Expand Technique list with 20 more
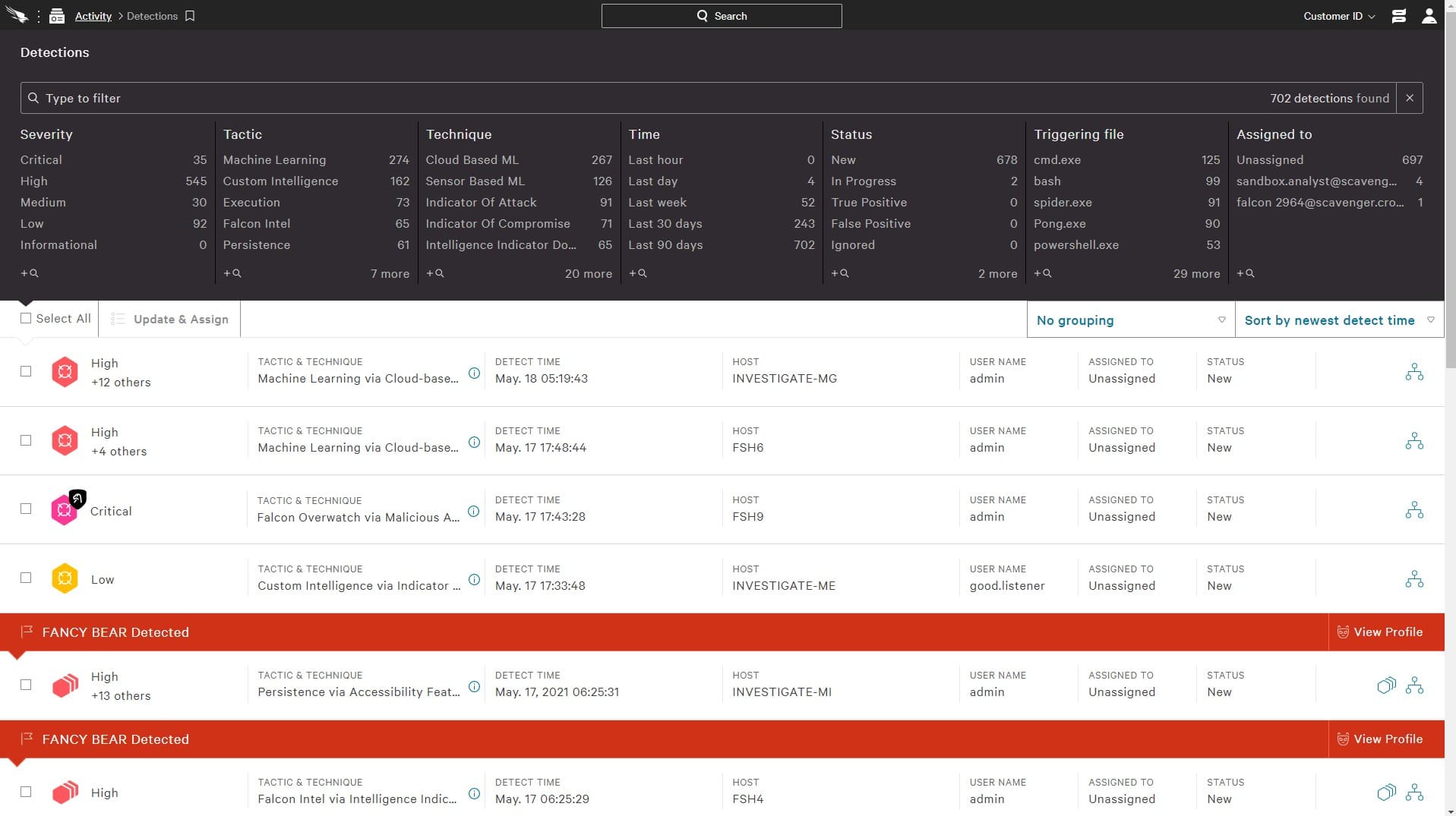 click(588, 274)
